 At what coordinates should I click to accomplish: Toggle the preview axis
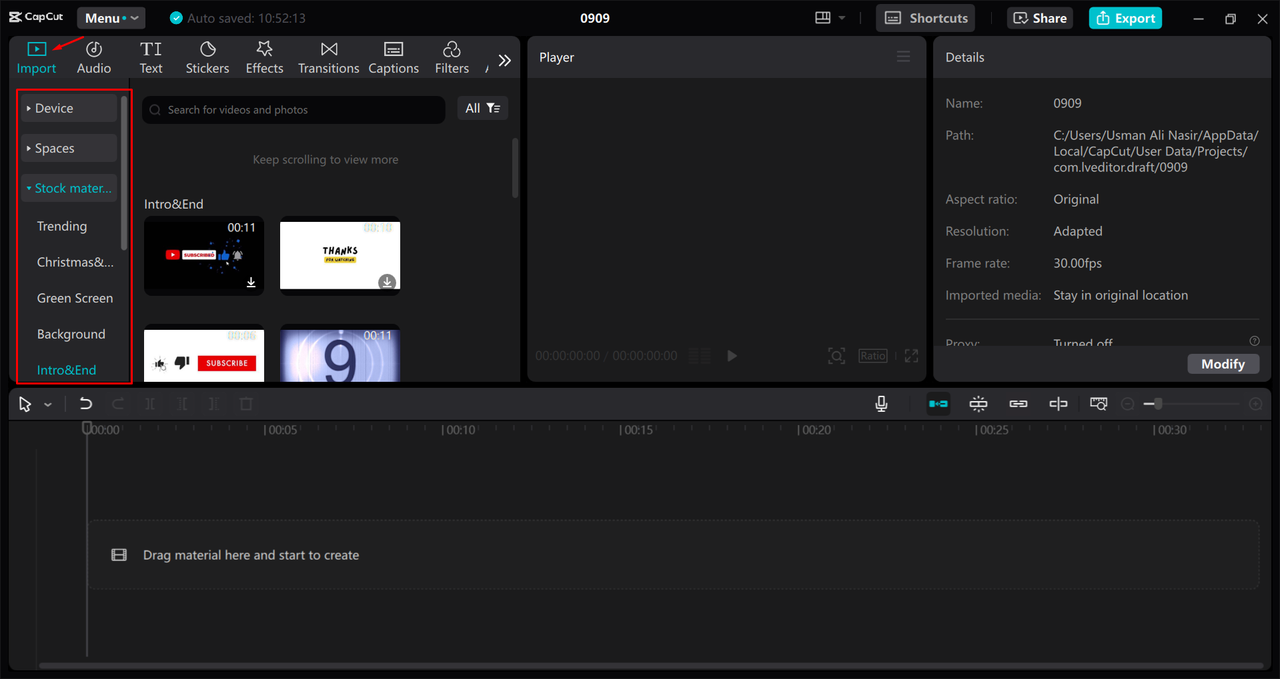click(1058, 404)
